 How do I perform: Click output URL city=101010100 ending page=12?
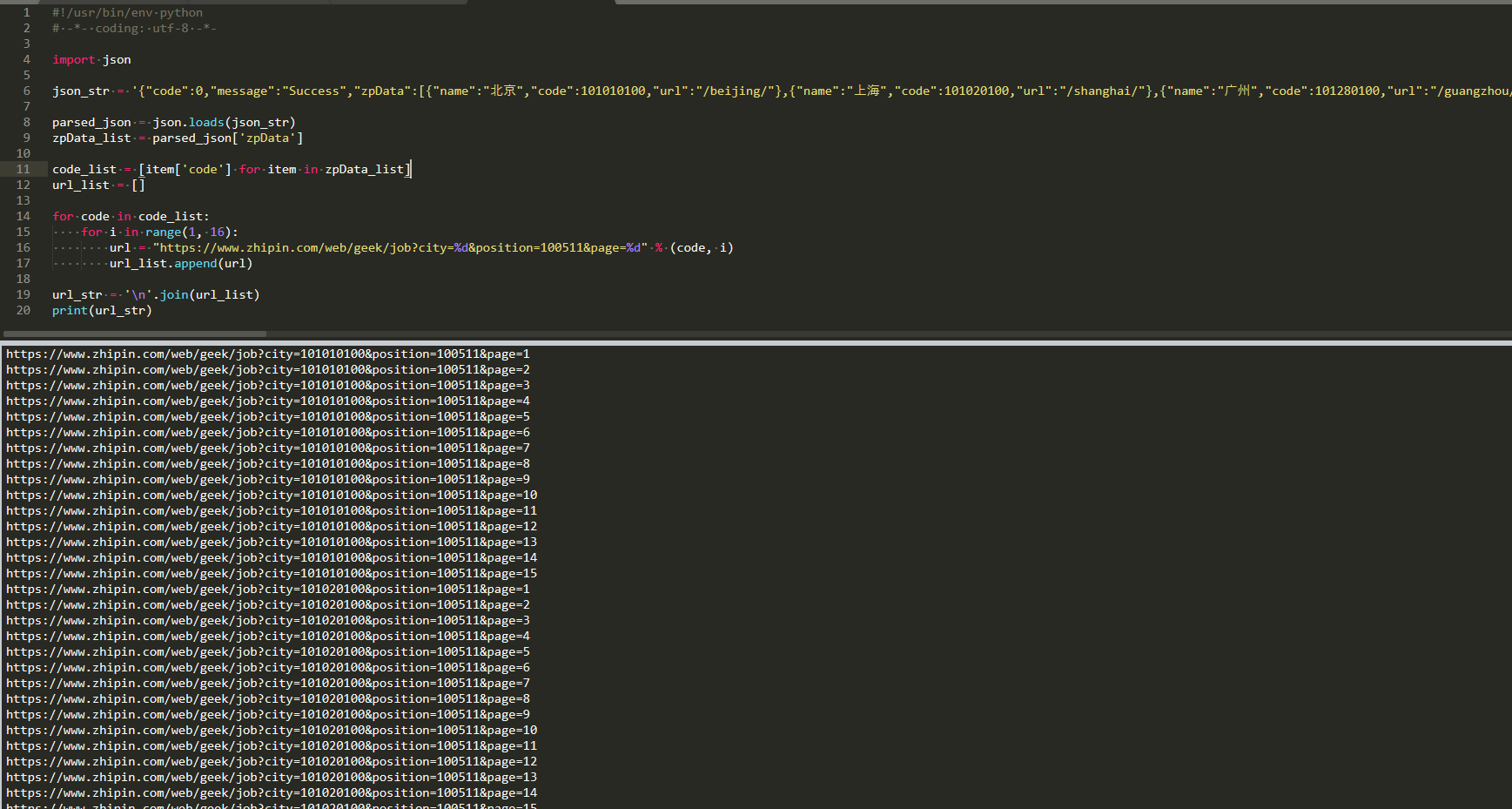272,526
